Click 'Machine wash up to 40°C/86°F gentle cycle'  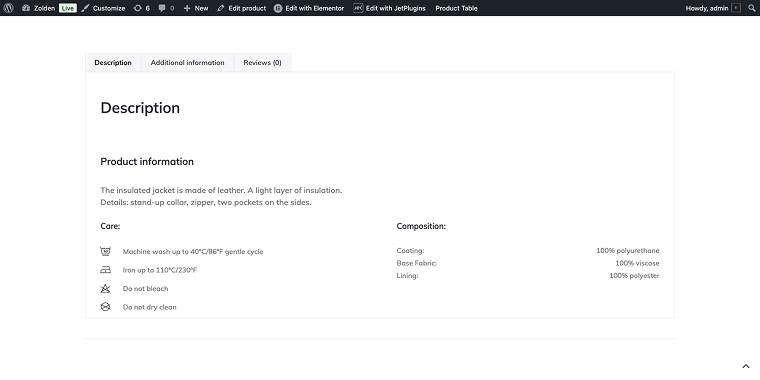[x=193, y=252]
